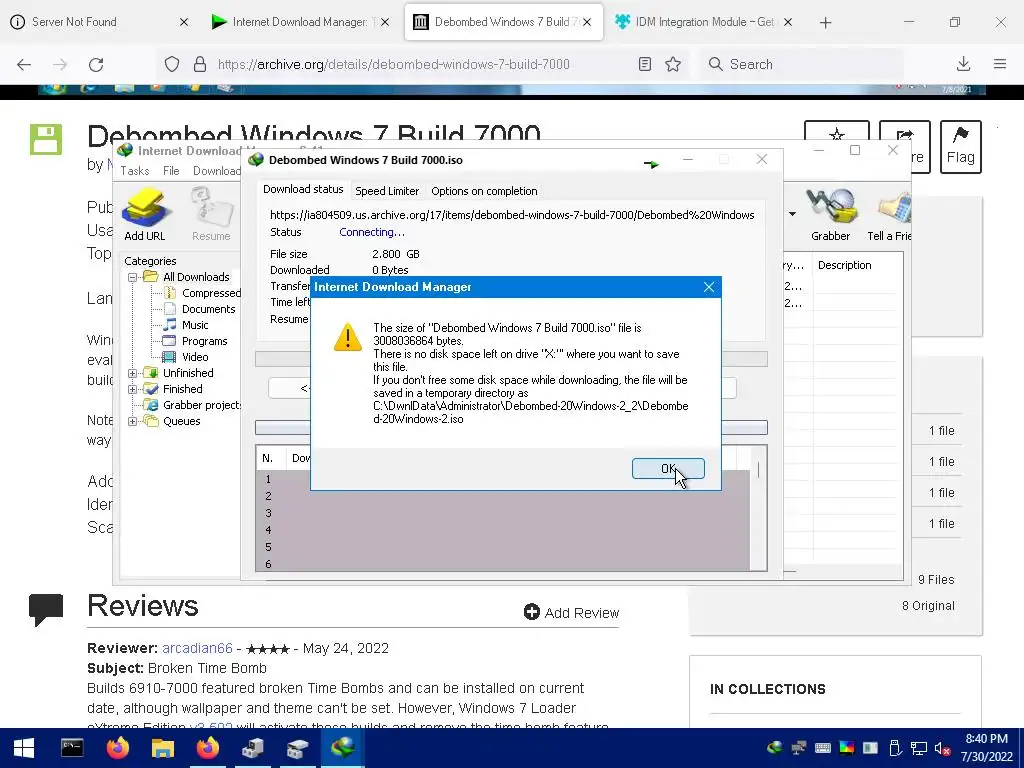
Task: Click the IDM icon in the taskbar
Action: click(x=342, y=748)
